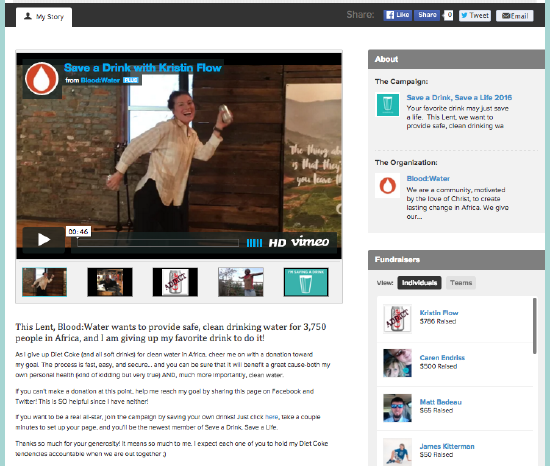Switch fundraisers view to Individuals
The height and width of the screenshot is (466, 550).
click(419, 283)
